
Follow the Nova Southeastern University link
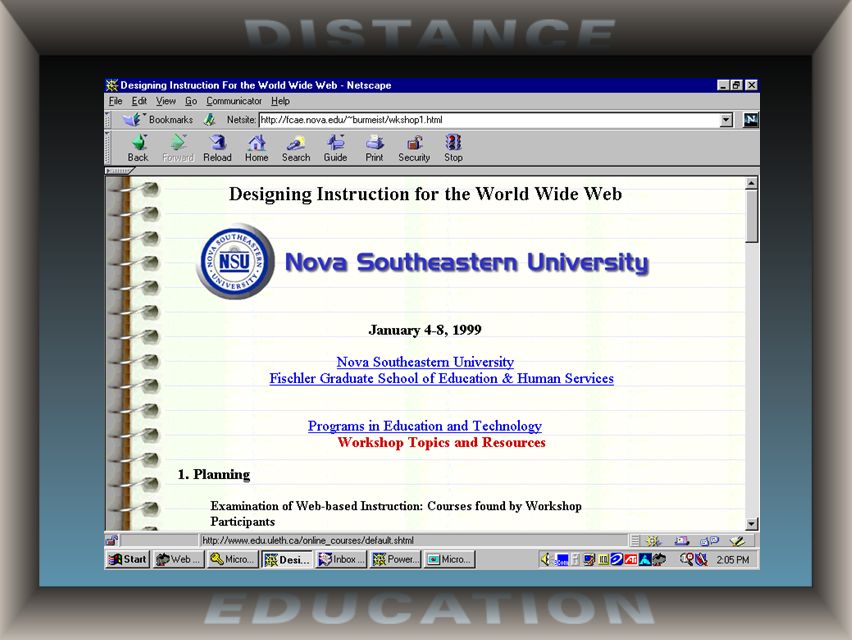425,362
